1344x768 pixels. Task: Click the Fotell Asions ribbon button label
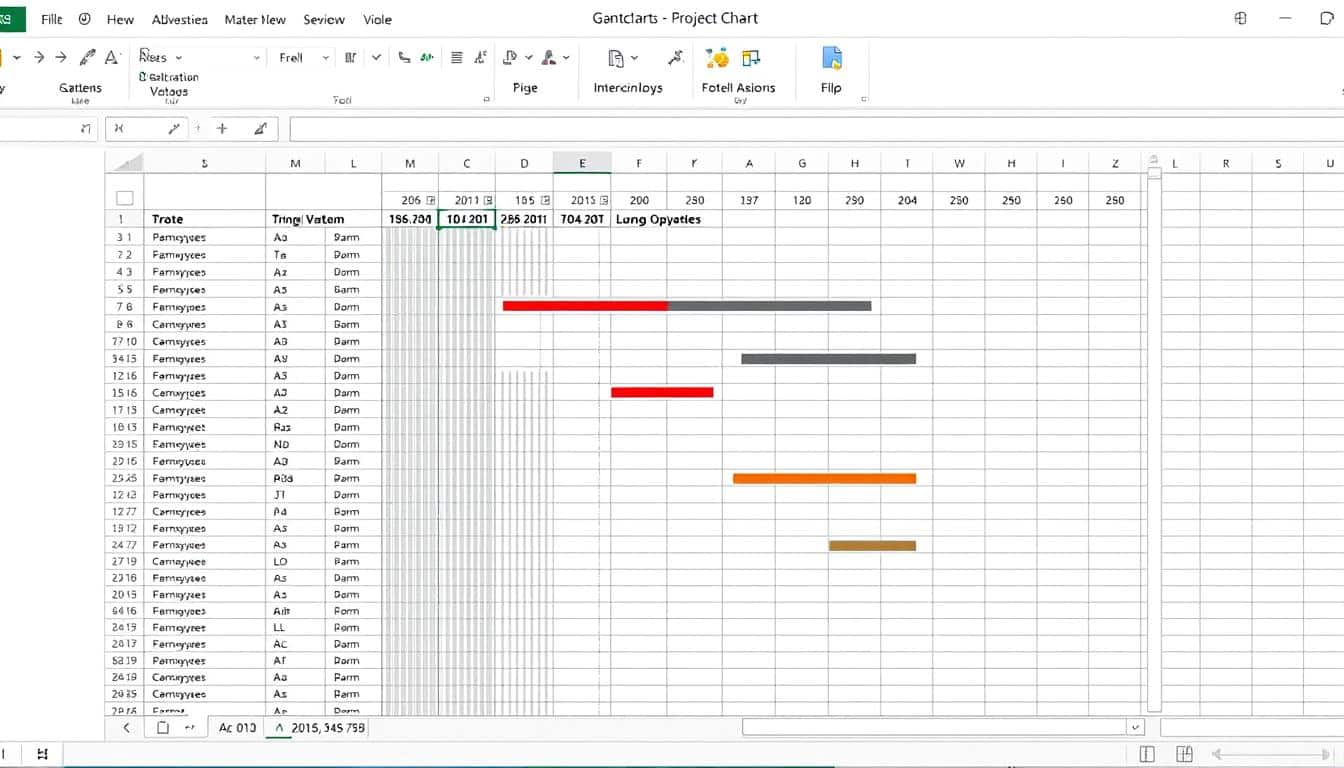(738, 88)
